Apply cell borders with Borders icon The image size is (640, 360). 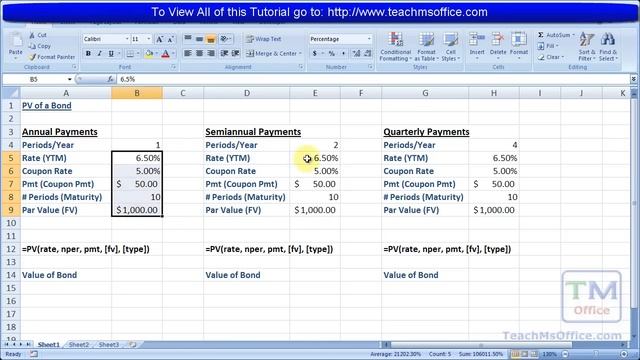coord(129,53)
